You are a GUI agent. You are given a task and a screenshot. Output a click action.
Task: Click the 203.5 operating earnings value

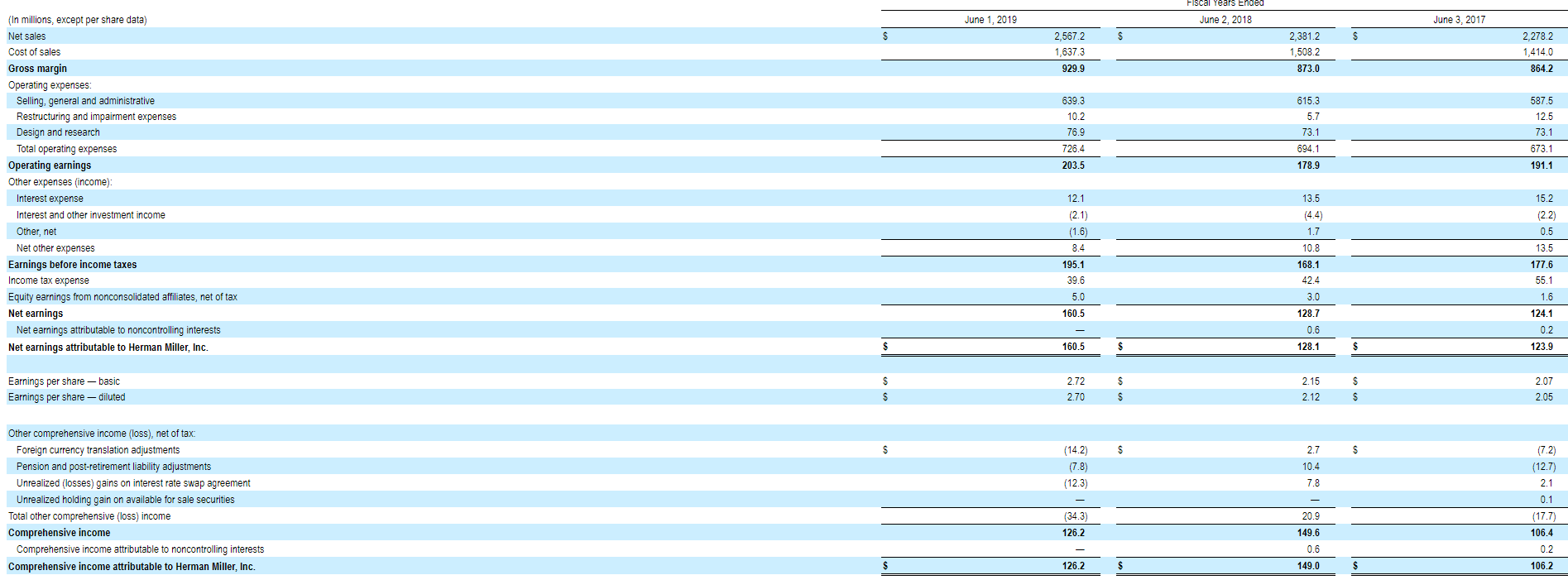[x=1073, y=165]
